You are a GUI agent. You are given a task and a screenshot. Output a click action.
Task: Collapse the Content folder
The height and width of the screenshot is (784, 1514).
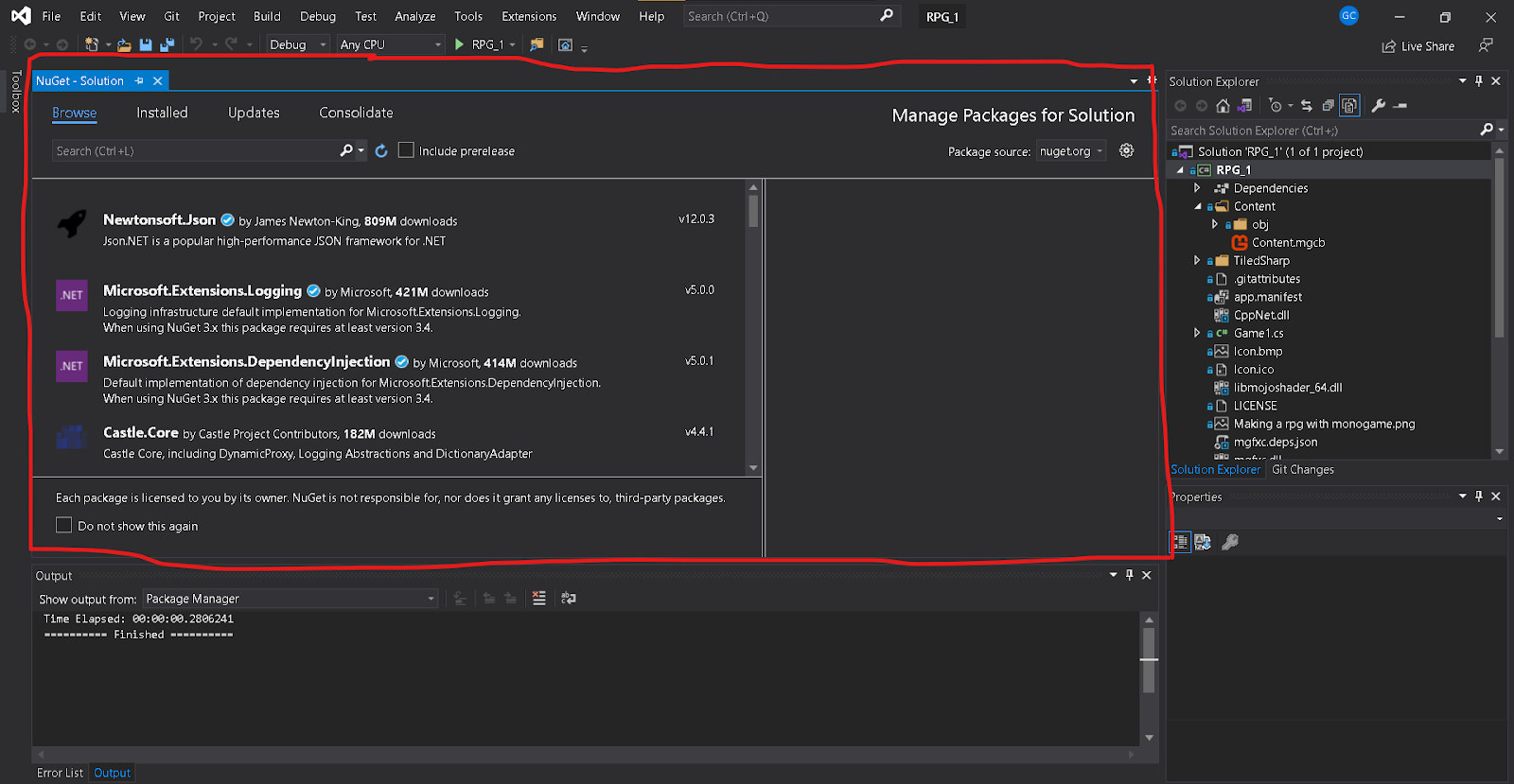coord(1197,206)
